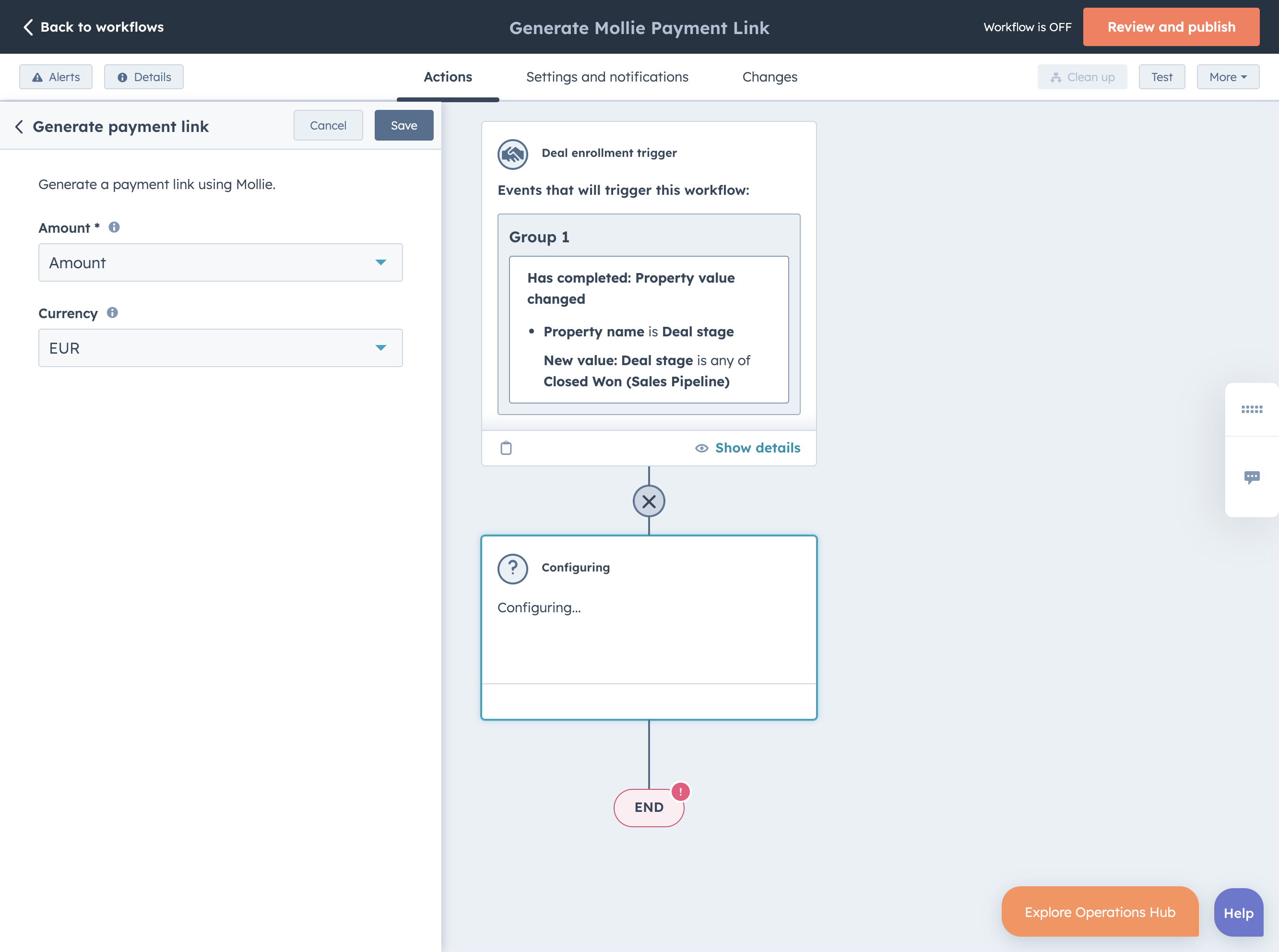1279x952 pixels.
Task: Click the Show details link
Action: 758,448
